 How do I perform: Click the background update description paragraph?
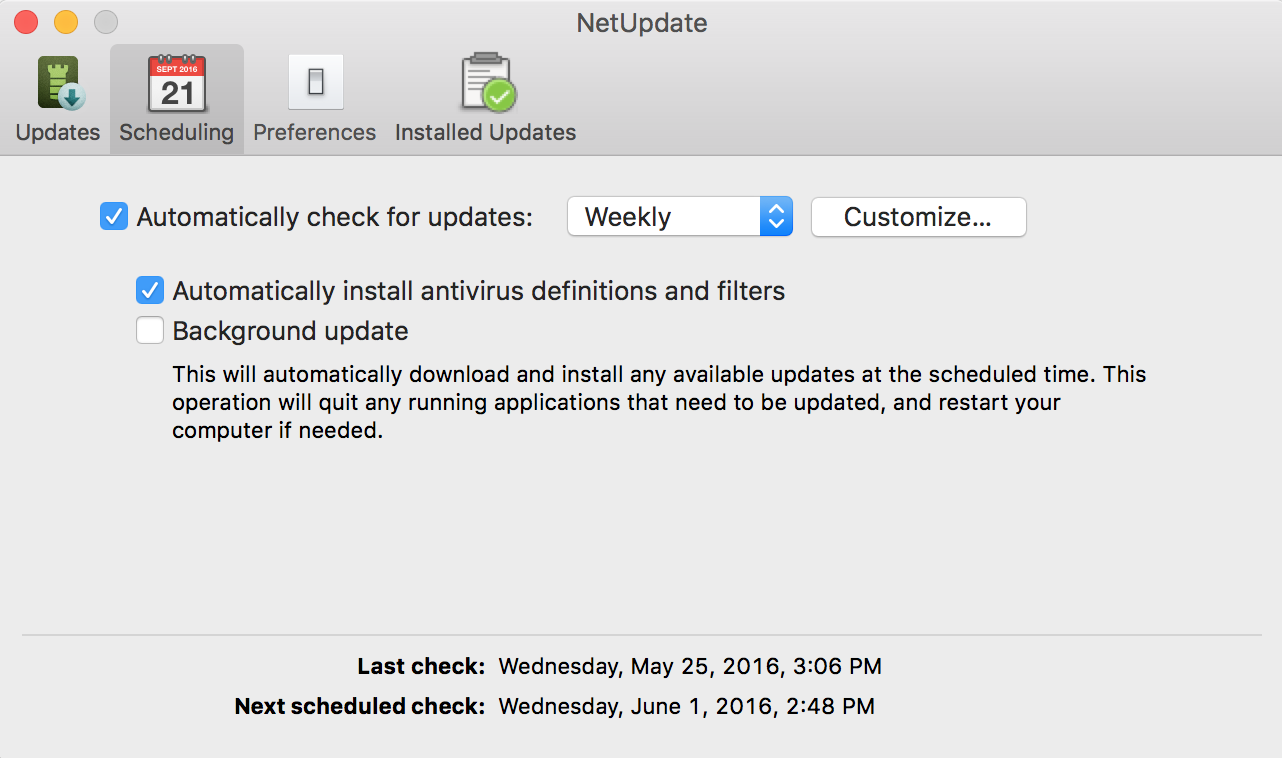pyautogui.click(x=659, y=403)
